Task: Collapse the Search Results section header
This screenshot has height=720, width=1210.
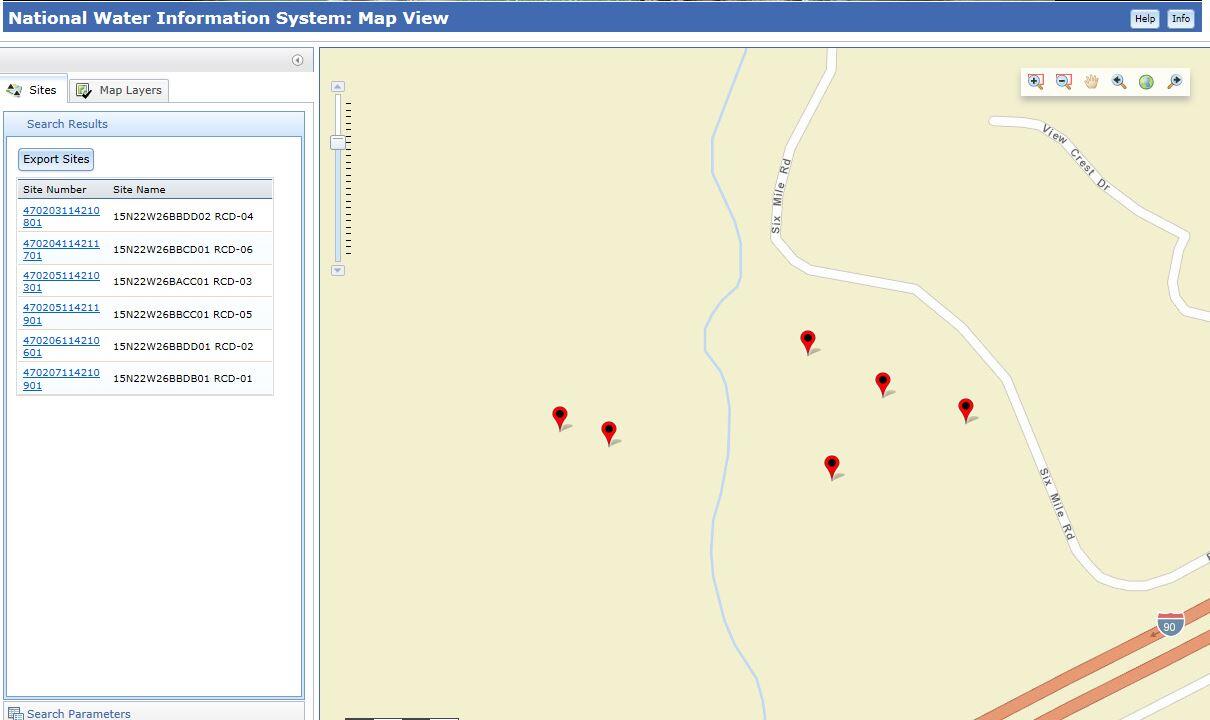Action: (154, 124)
